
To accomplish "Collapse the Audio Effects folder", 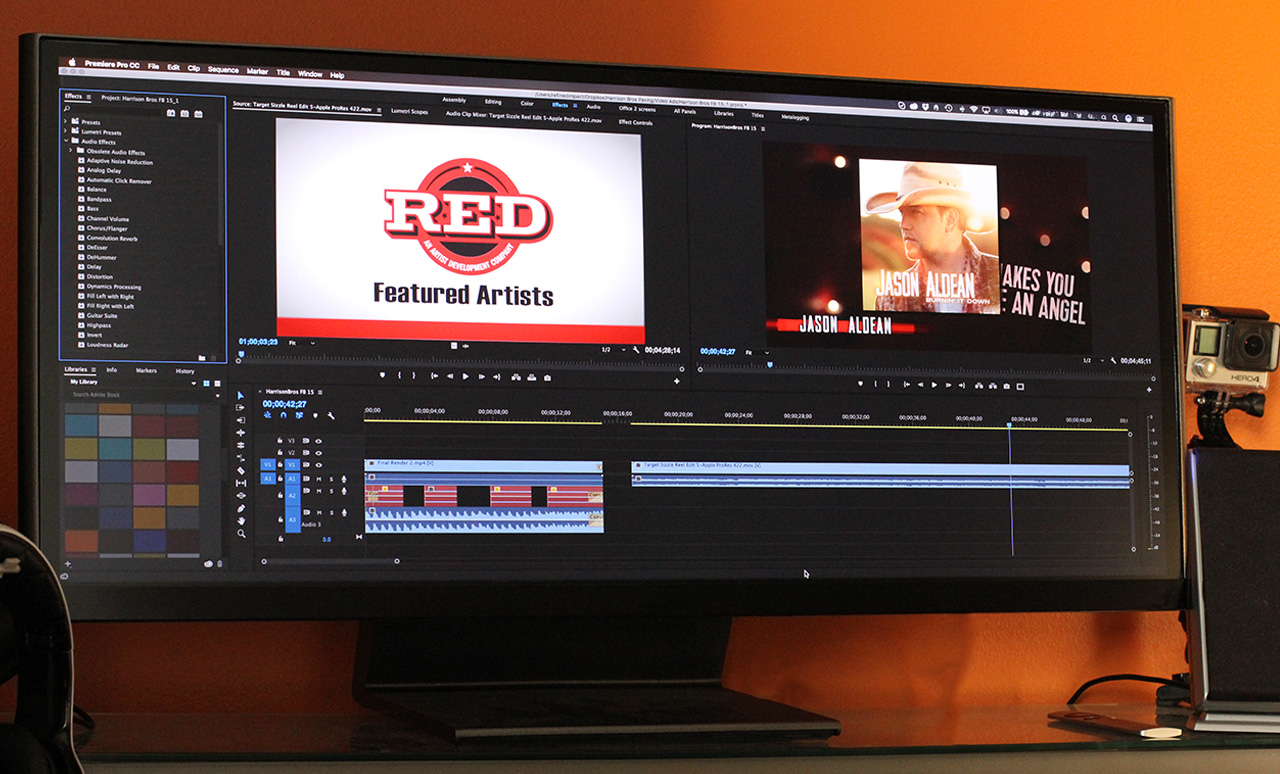I will (x=66, y=141).
